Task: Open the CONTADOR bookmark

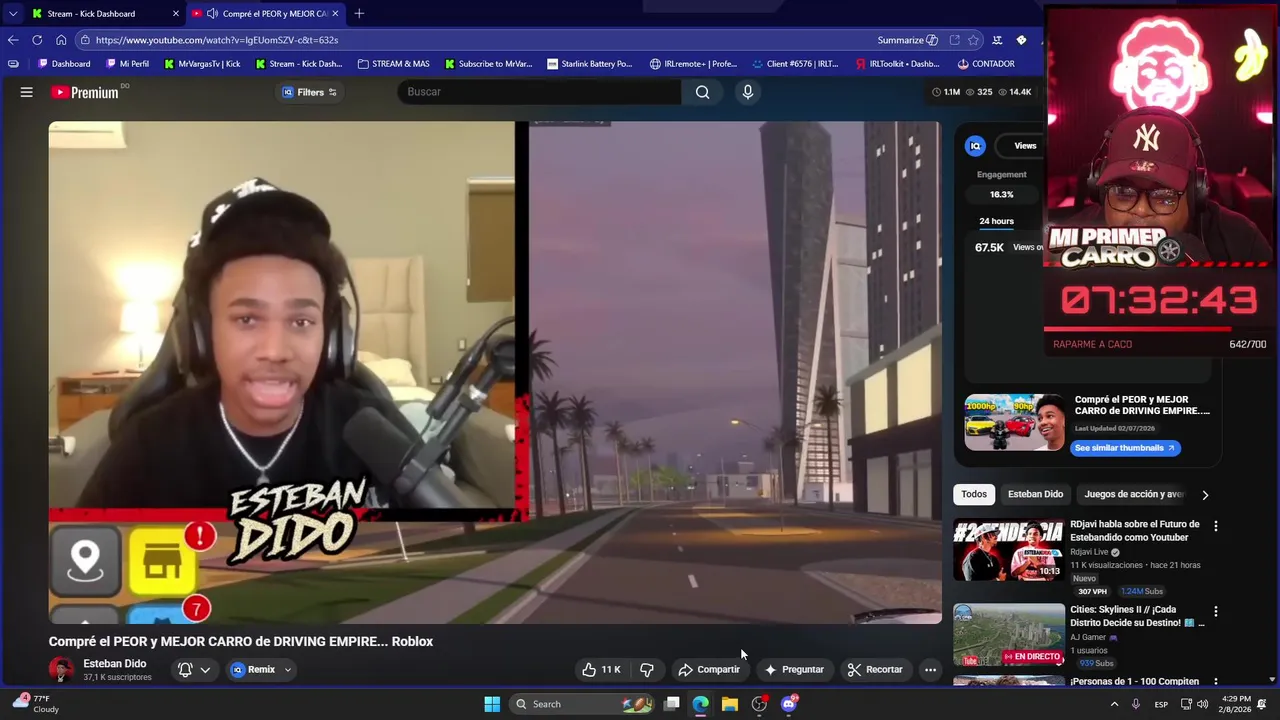Action: pos(985,64)
